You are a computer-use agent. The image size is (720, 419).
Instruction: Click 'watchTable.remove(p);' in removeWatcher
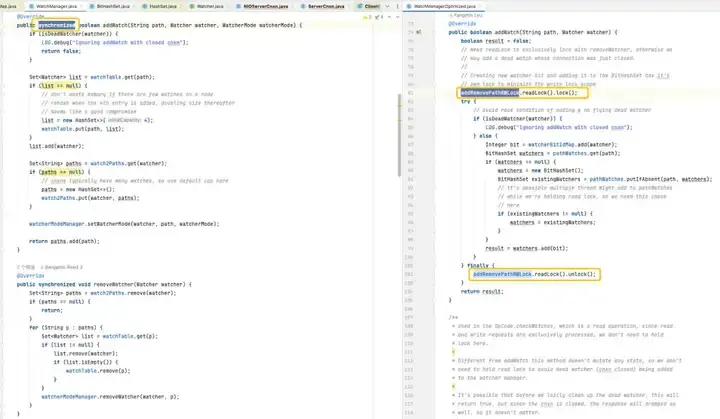(x=98, y=371)
